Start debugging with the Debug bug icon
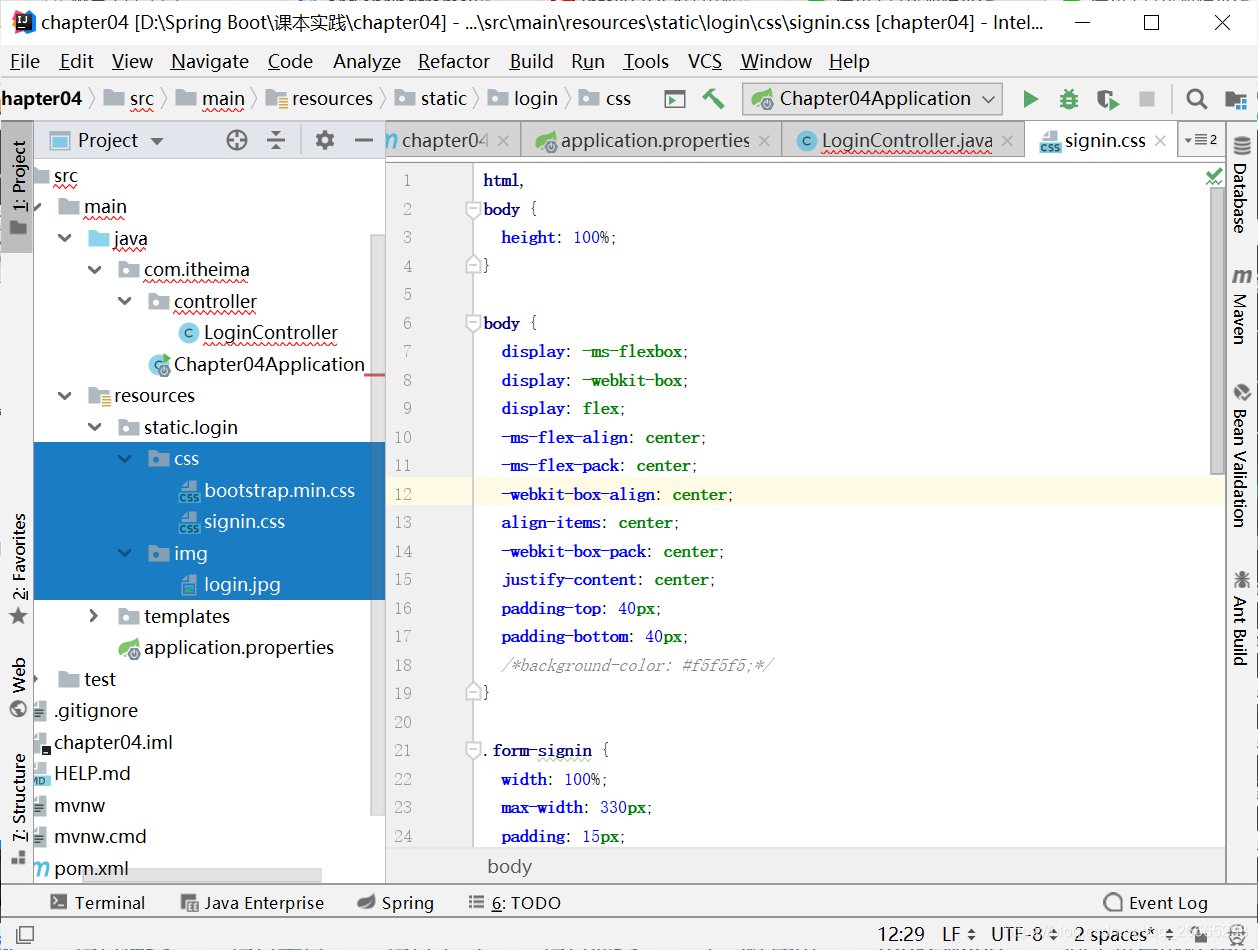Screen dimensions: 1258x950 (1068, 98)
